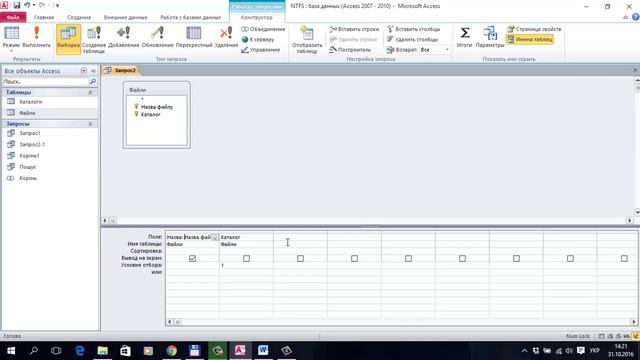Click Вставить строки in ribbon
Screen dimensions: 640x360
pyautogui.click(x=354, y=29)
